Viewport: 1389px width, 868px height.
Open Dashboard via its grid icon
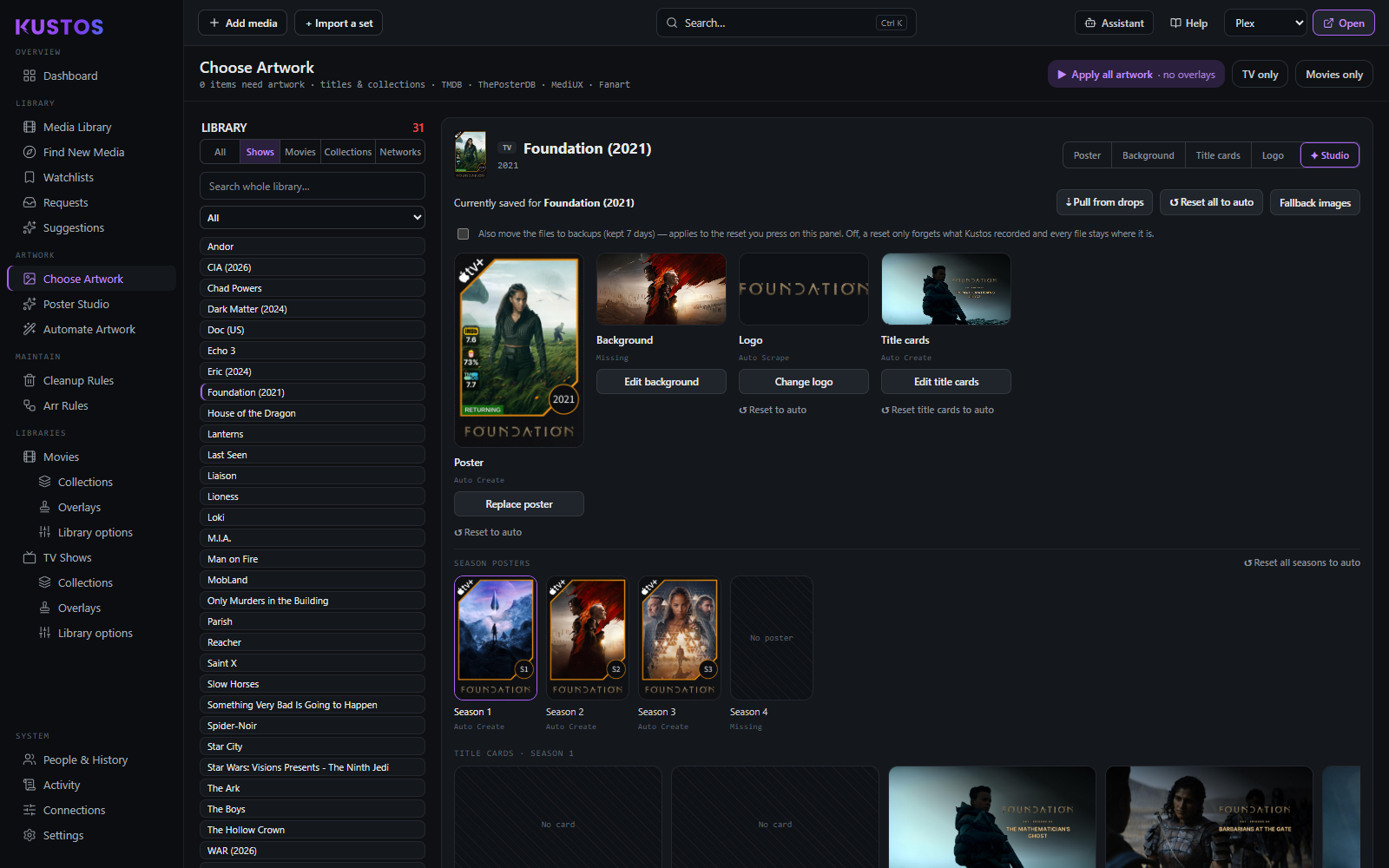pyautogui.click(x=30, y=76)
